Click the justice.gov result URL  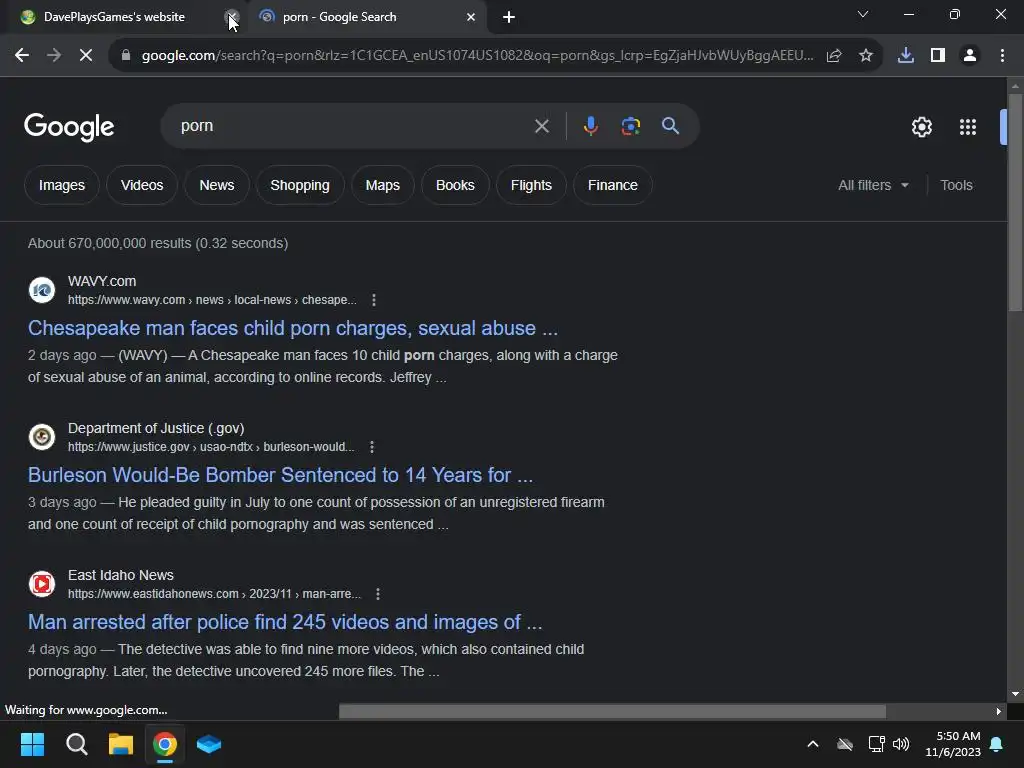(211, 447)
